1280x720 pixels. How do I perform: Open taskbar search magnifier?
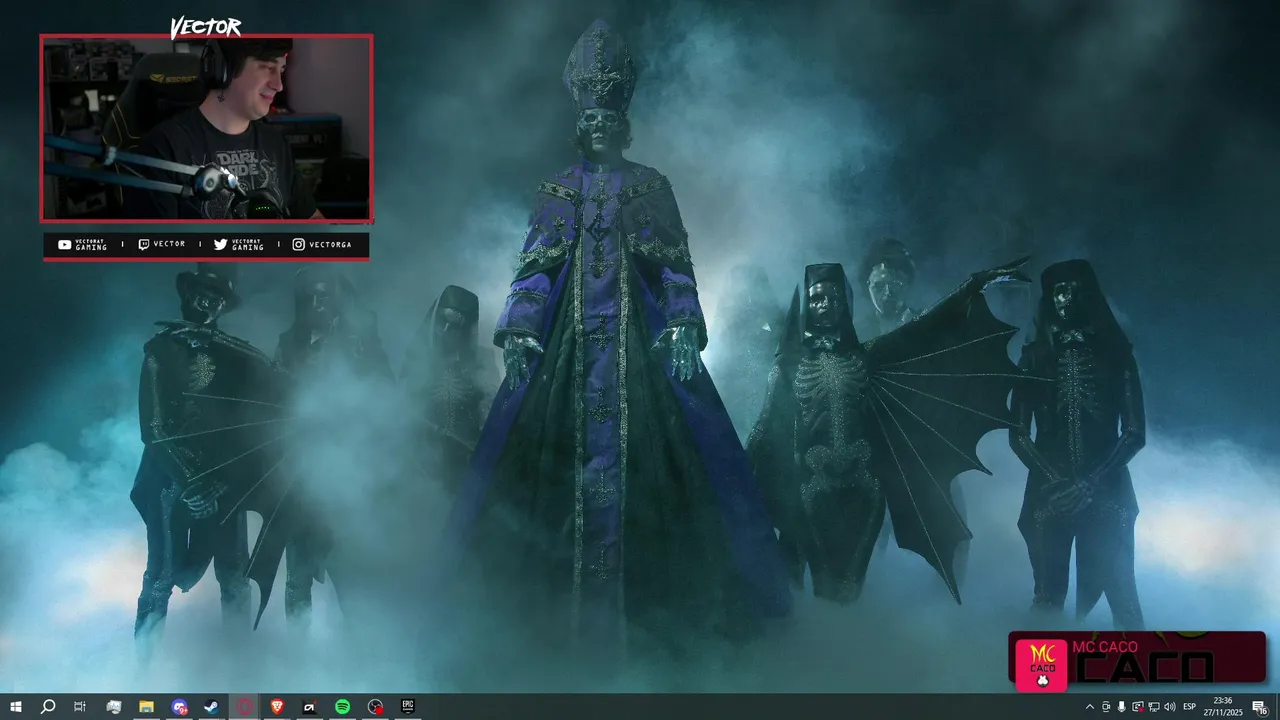pyautogui.click(x=47, y=707)
